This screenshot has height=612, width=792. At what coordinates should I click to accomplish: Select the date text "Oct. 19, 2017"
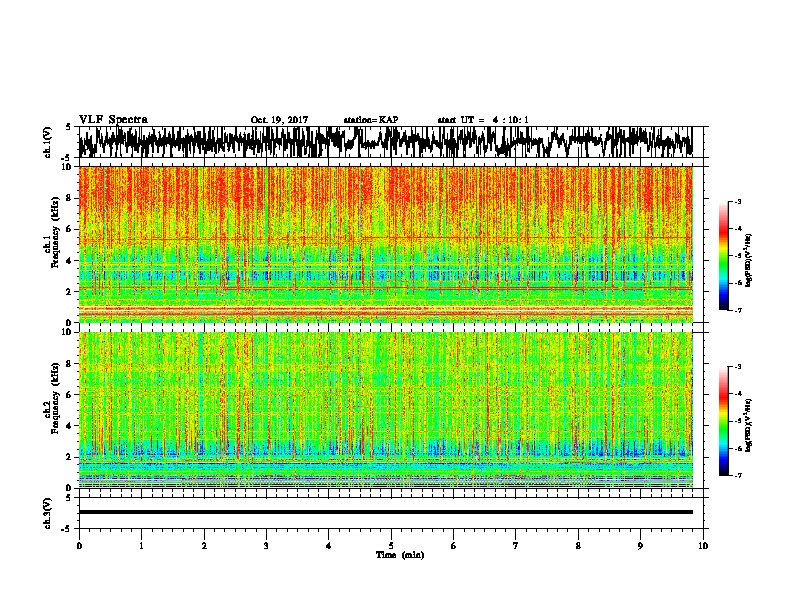pos(279,120)
